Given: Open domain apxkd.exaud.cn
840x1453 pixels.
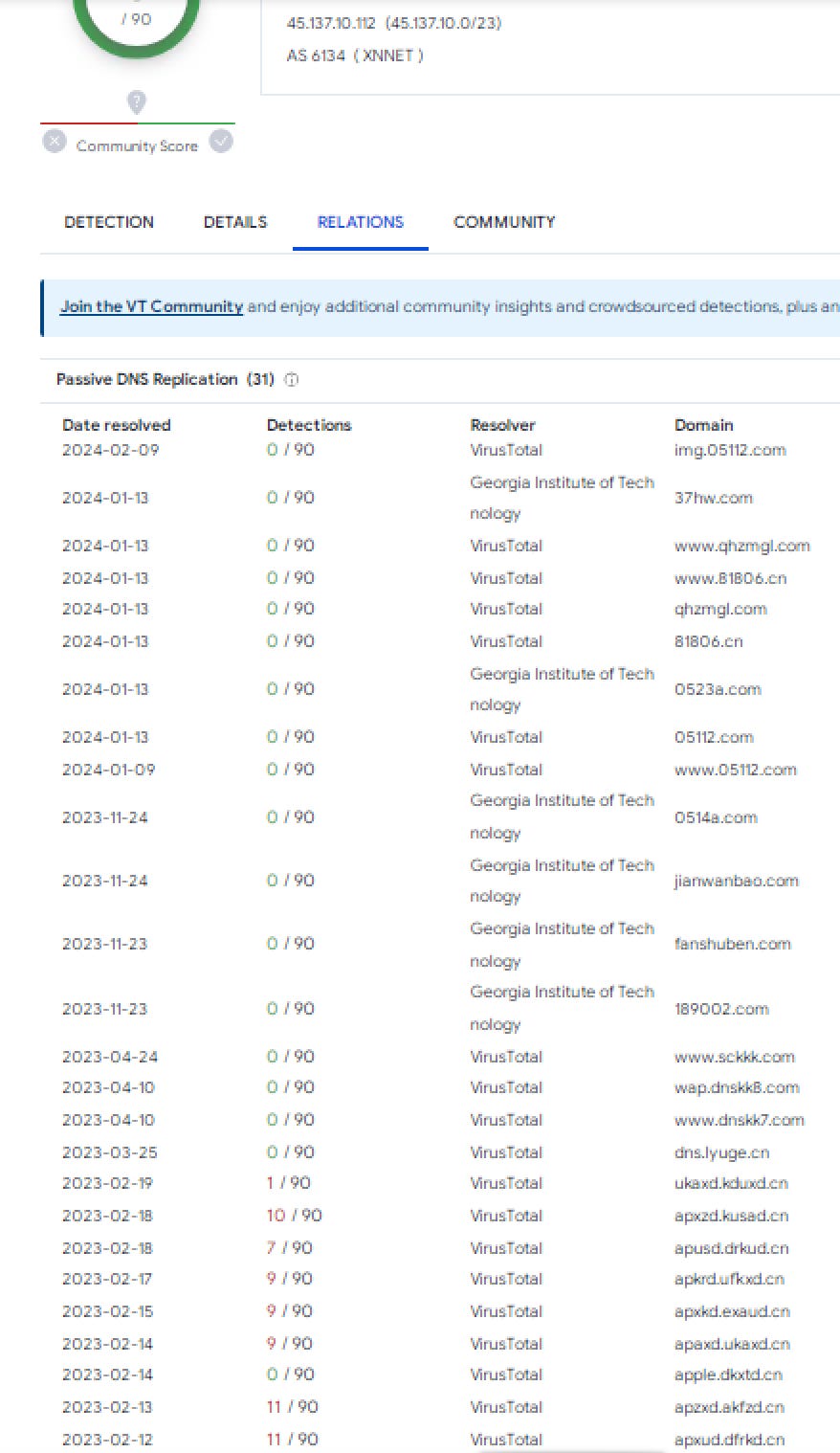Looking at the screenshot, I should pos(733,1311).
